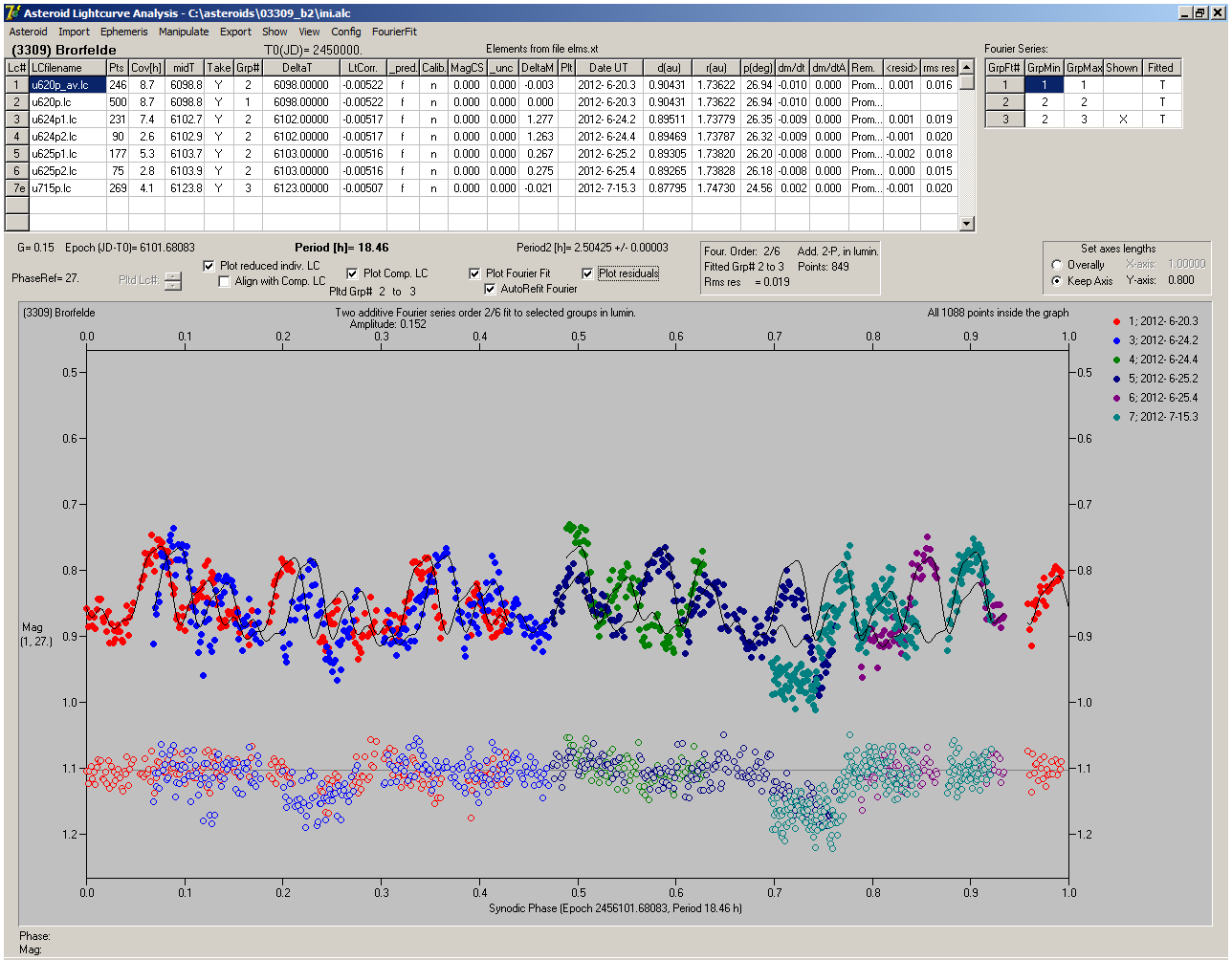The width and height of the screenshot is (1232, 960).
Task: Click Fitted T cell in Fourier row 2
Action: pyautogui.click(x=1161, y=102)
